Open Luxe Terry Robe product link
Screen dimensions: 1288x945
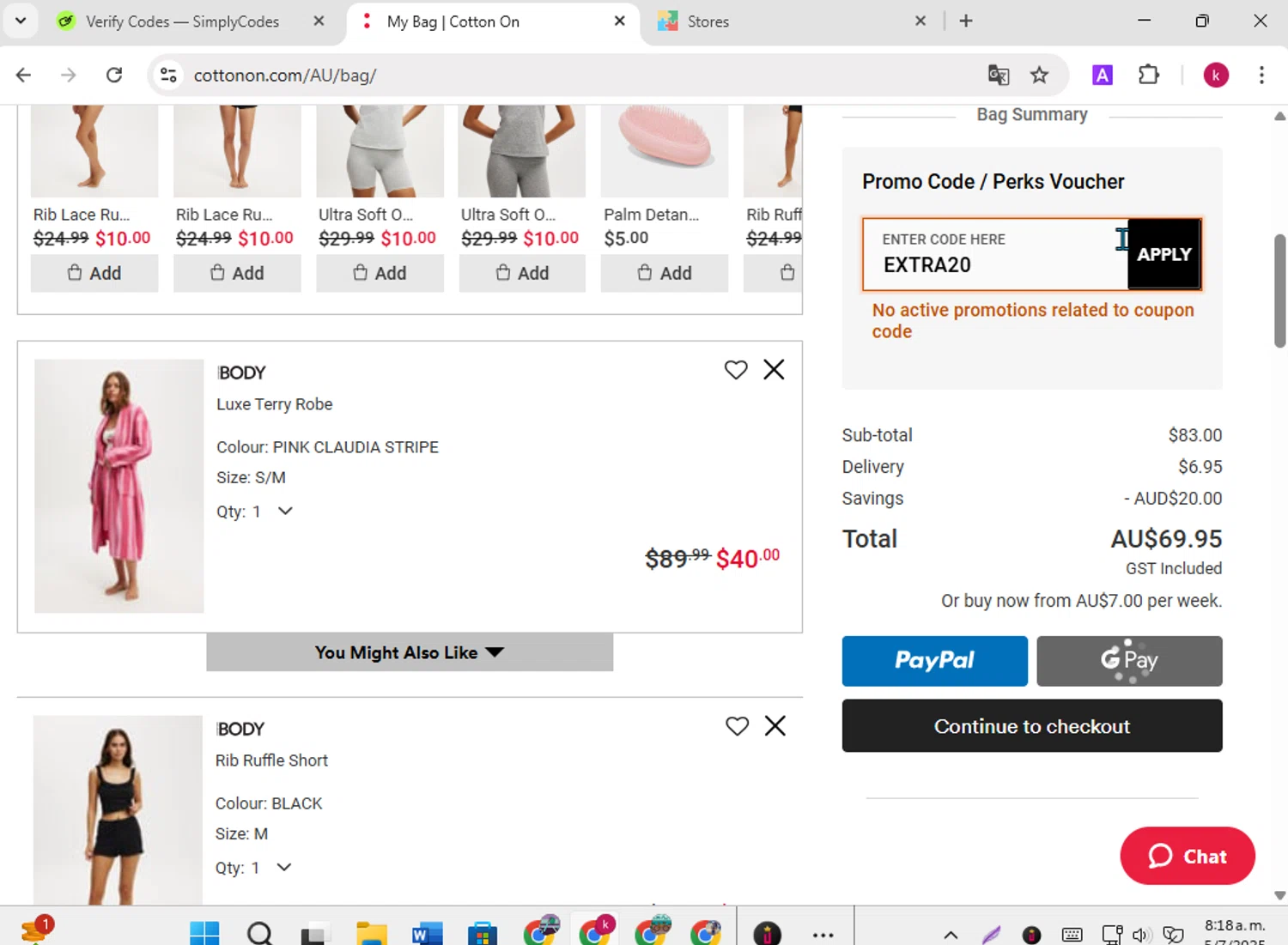pos(274,404)
